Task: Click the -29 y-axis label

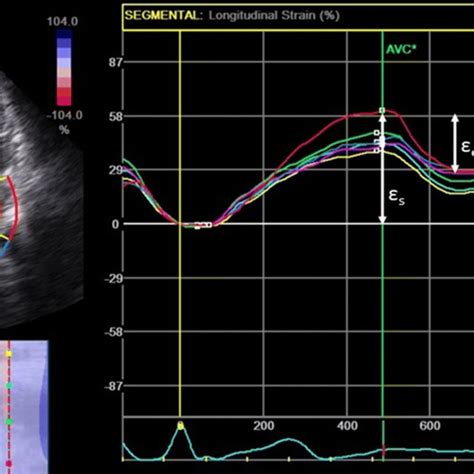Action: tap(114, 279)
